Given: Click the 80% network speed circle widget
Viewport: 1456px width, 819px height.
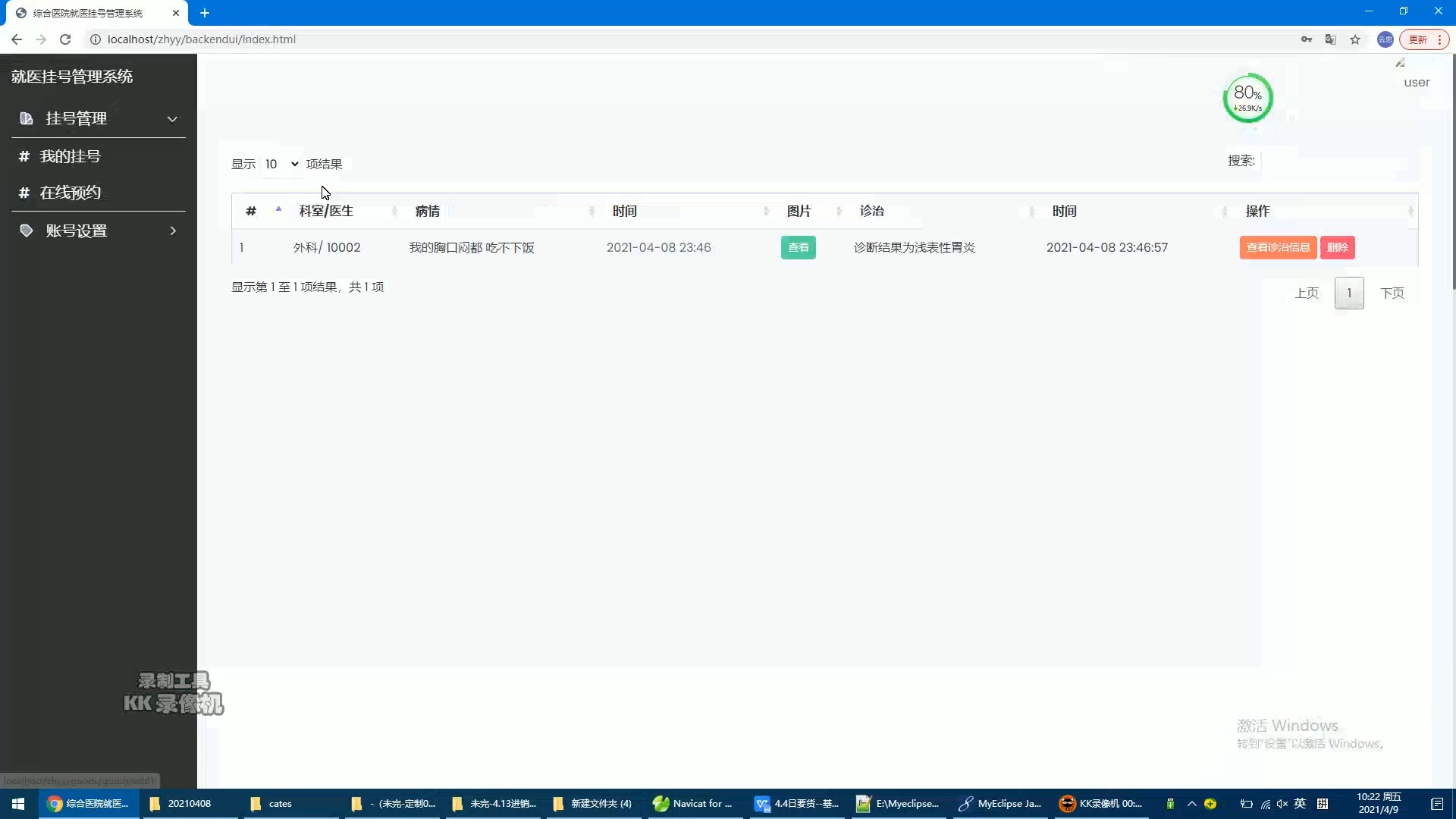Looking at the screenshot, I should pos(1247,98).
